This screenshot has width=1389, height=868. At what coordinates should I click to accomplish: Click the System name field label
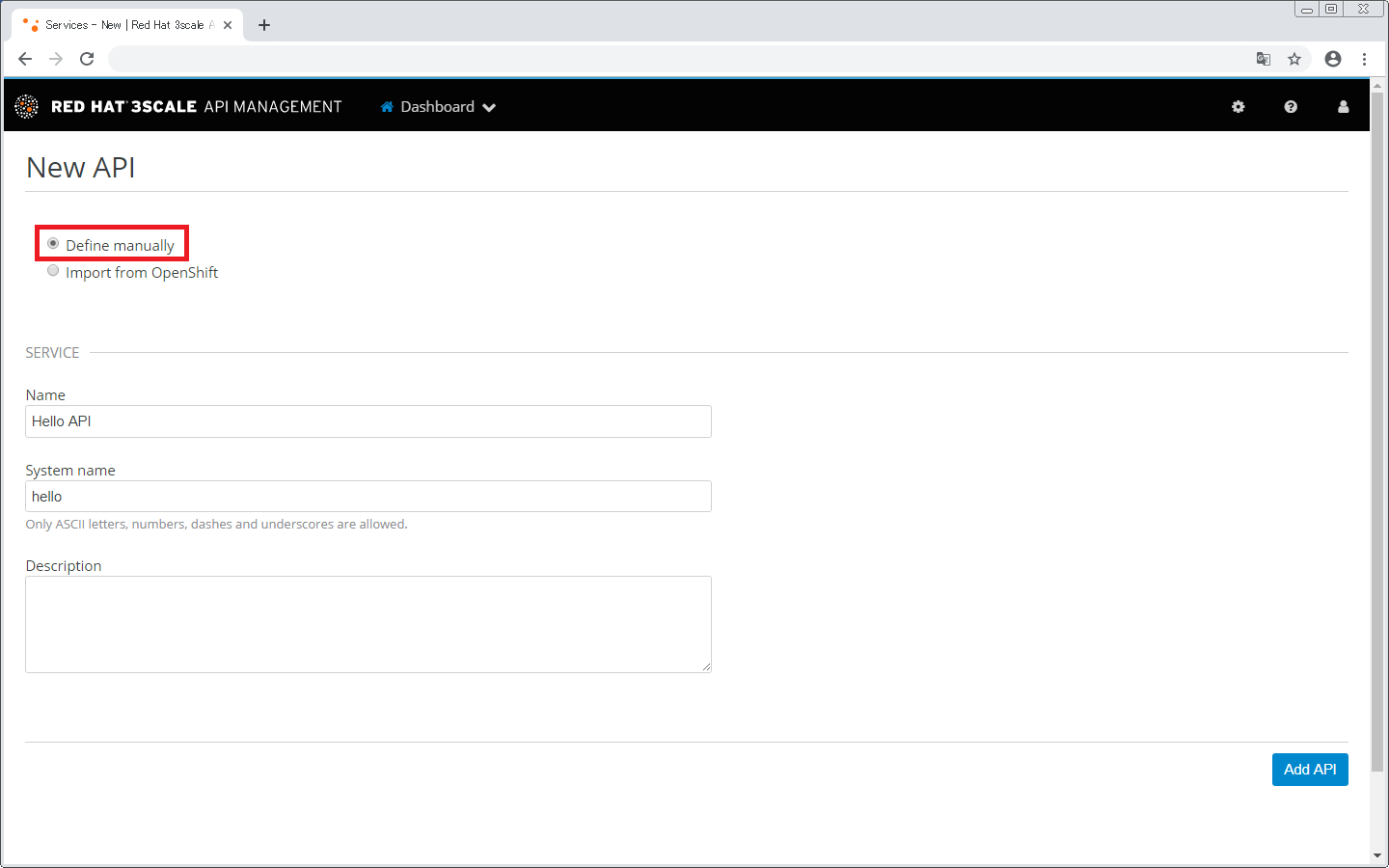(70, 471)
